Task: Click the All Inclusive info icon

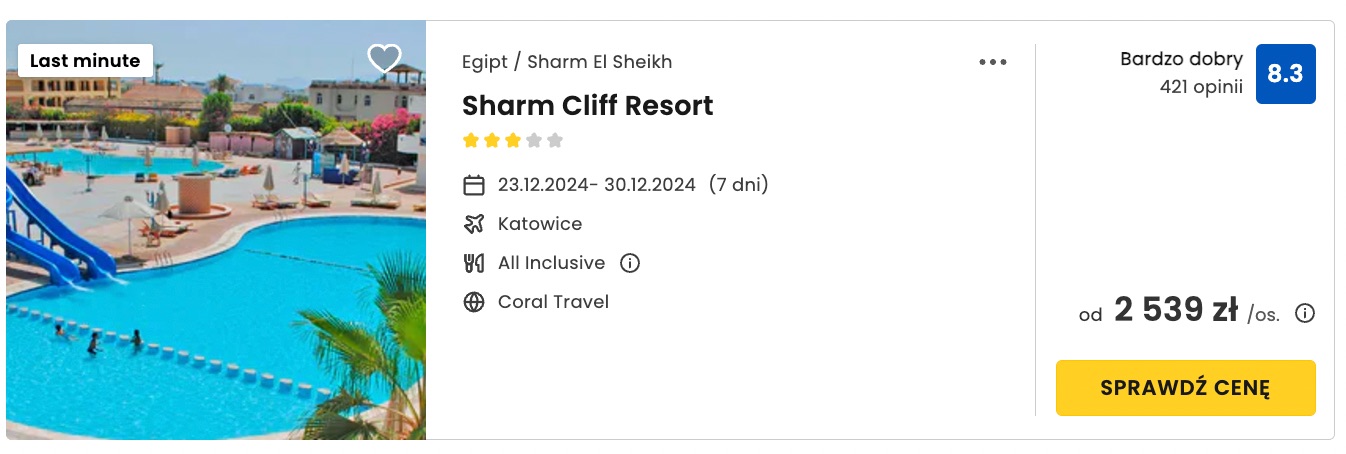Action: tap(630, 264)
